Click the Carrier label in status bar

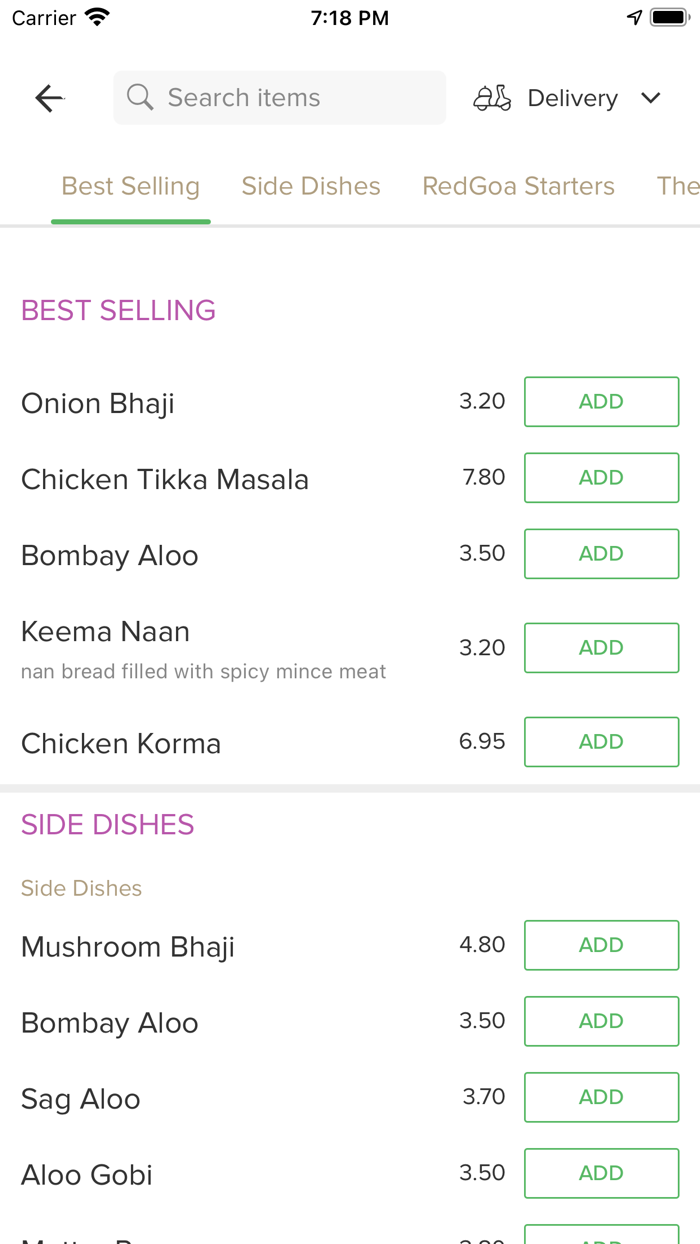(36, 16)
